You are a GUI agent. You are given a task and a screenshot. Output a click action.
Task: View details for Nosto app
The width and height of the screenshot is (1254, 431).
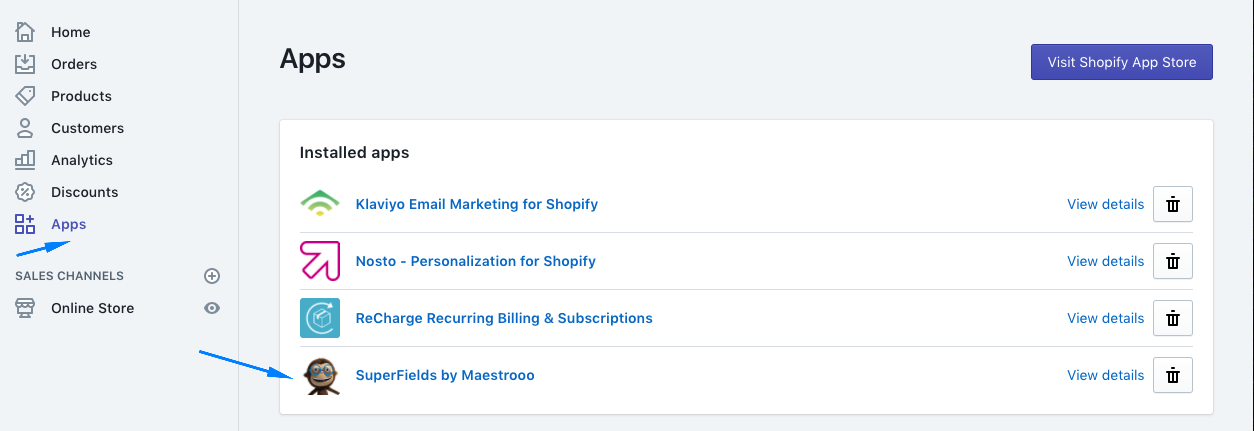pos(1106,261)
